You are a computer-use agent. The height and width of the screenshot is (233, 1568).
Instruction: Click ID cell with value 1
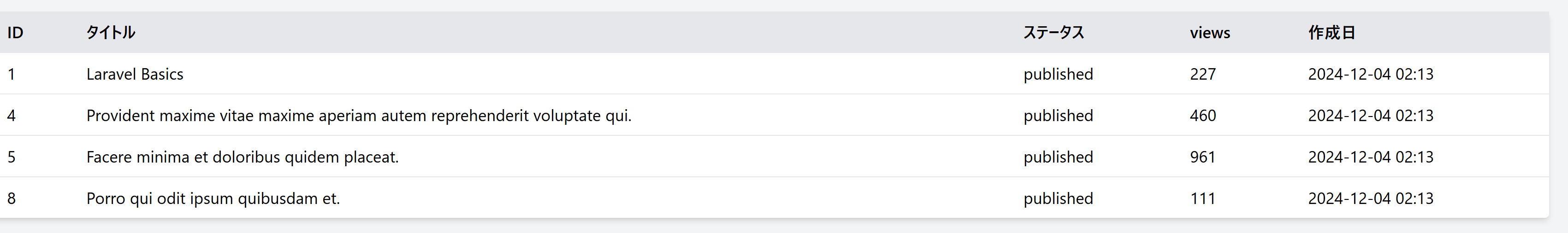click(x=12, y=74)
